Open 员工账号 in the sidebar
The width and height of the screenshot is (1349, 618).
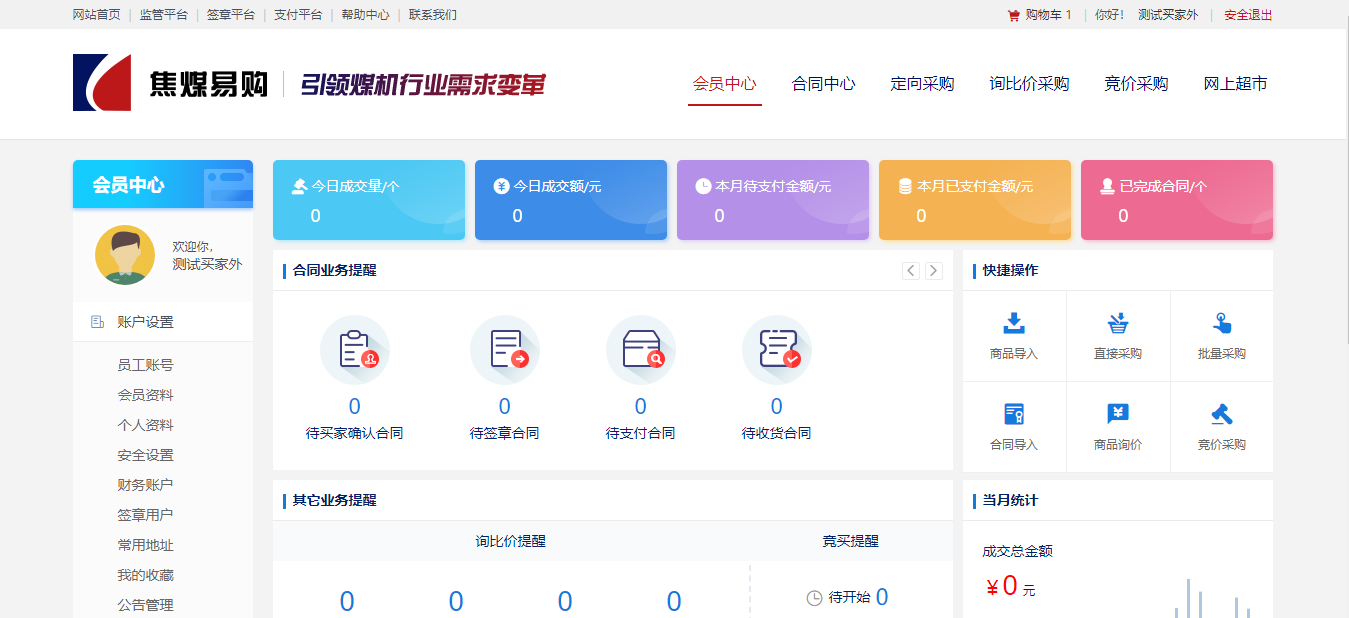click(145, 365)
